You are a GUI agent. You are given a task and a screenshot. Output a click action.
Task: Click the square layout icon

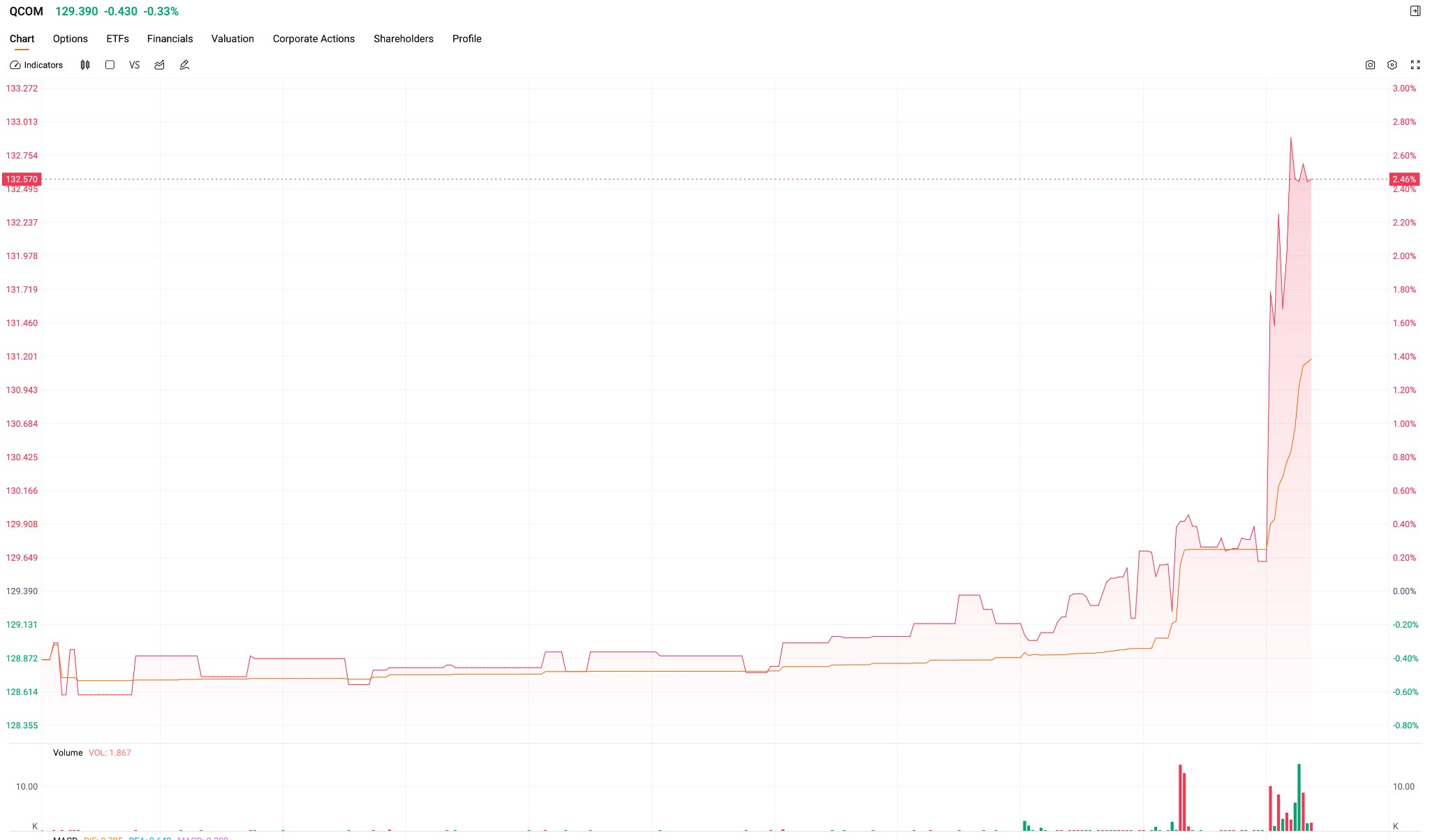click(110, 65)
